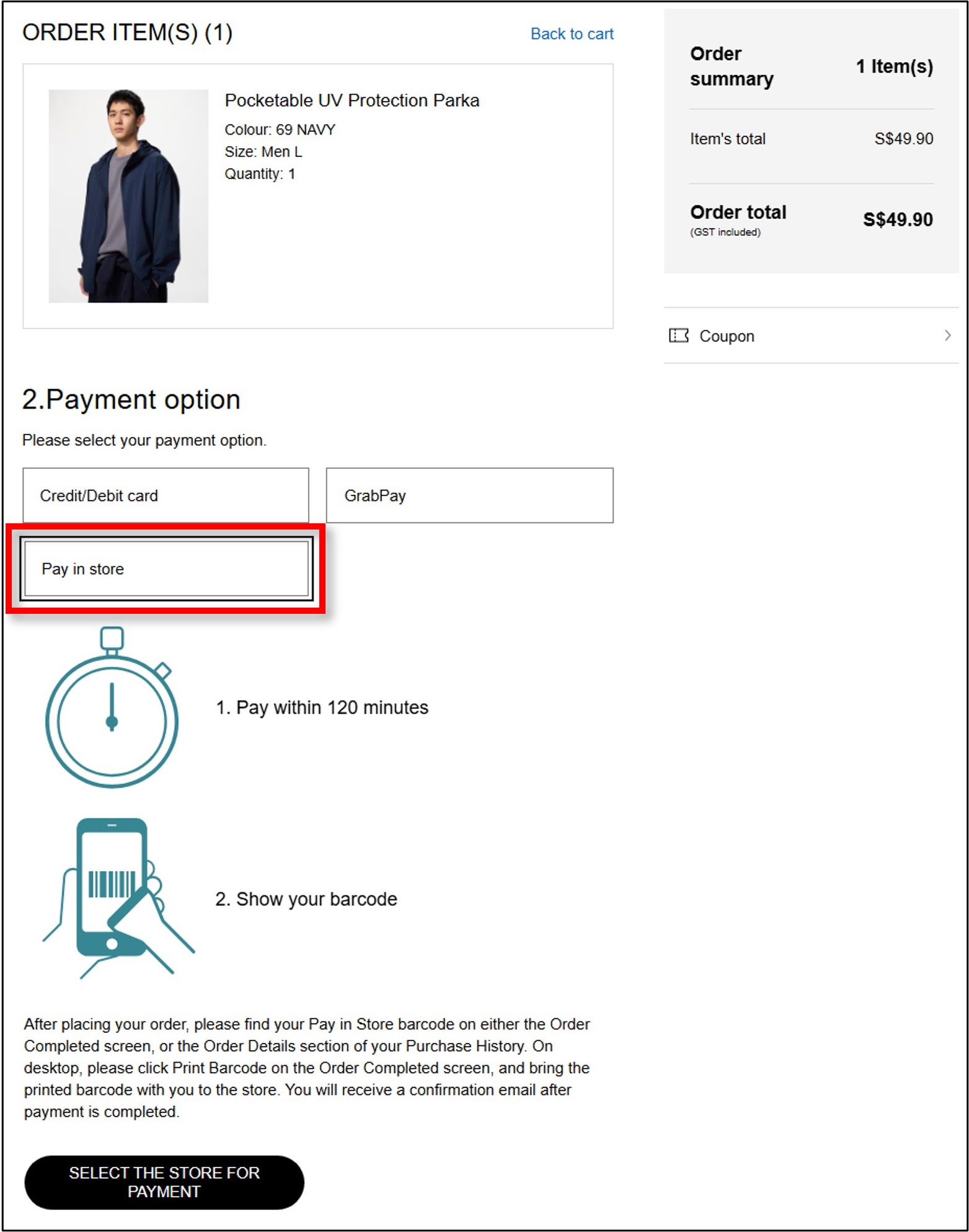969x1232 pixels.
Task: Select Pay in store option
Action: tap(166, 569)
